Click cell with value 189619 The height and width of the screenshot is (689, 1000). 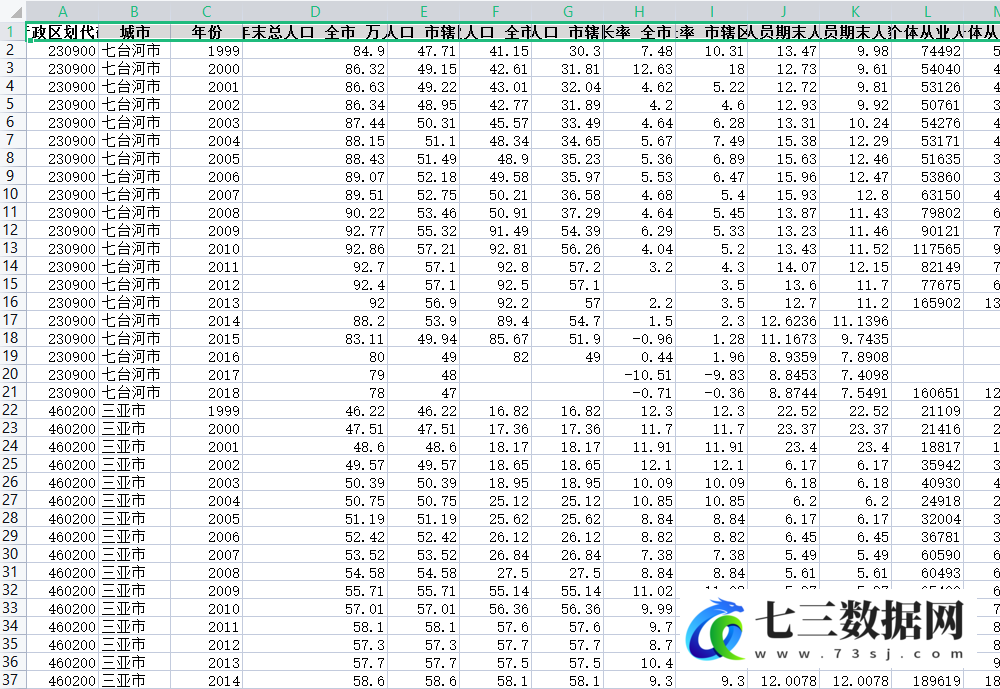[928, 681]
